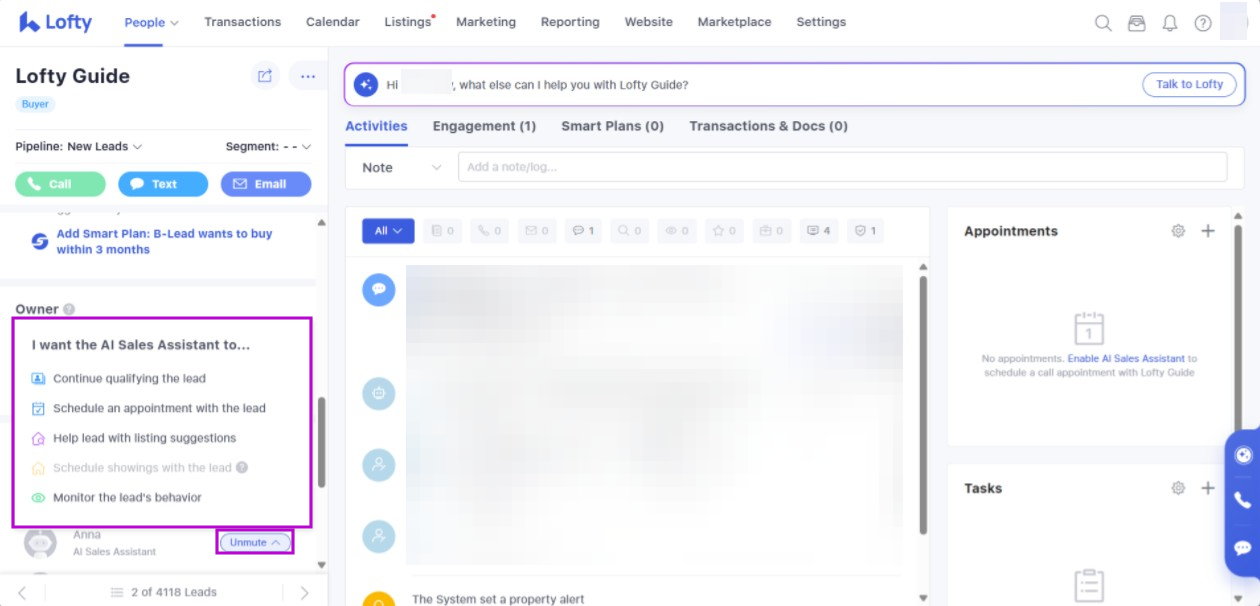The image size is (1260, 606).
Task: Open the Transactions menu
Action: coord(242,22)
